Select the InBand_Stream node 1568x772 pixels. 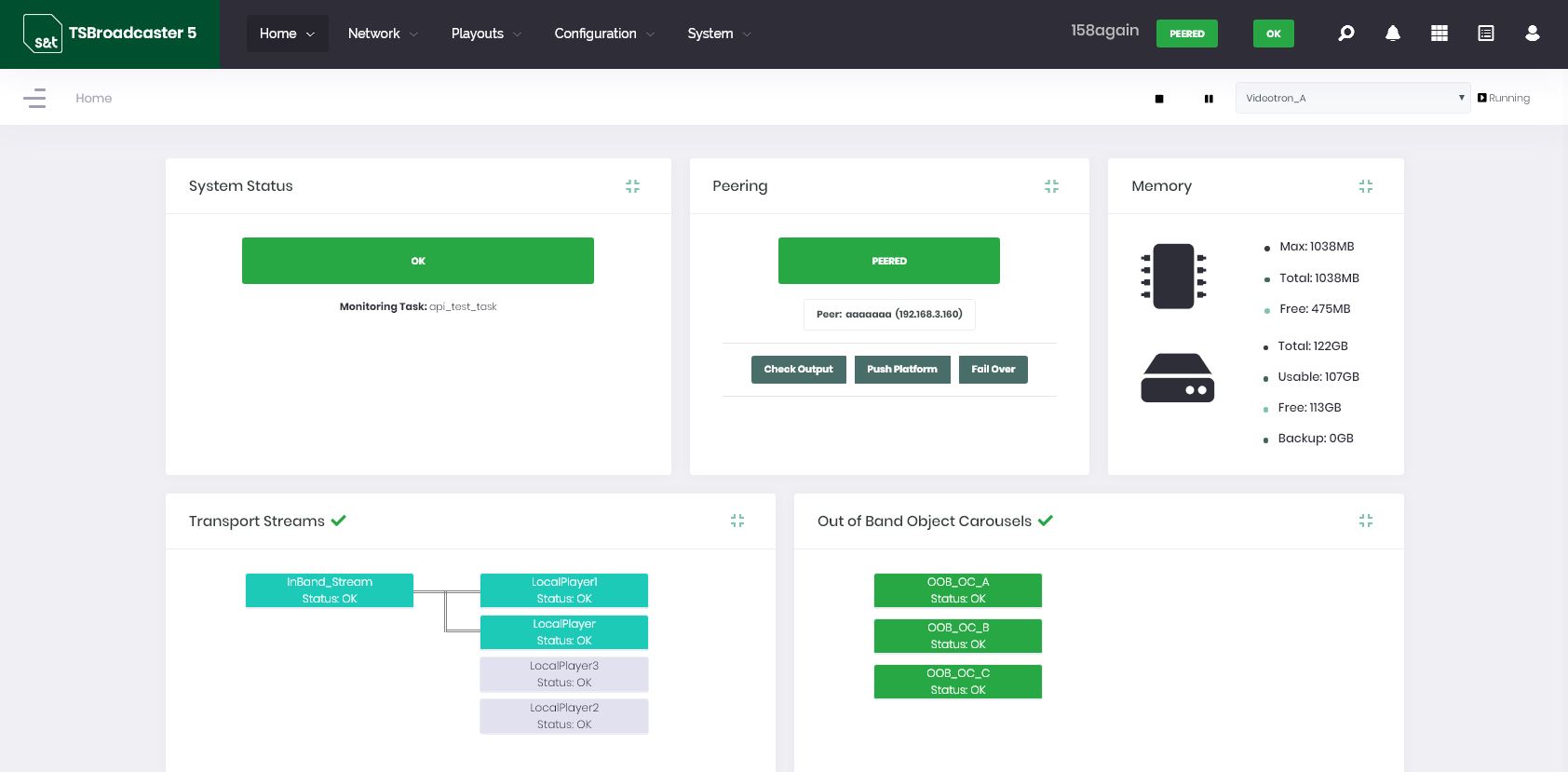(330, 590)
